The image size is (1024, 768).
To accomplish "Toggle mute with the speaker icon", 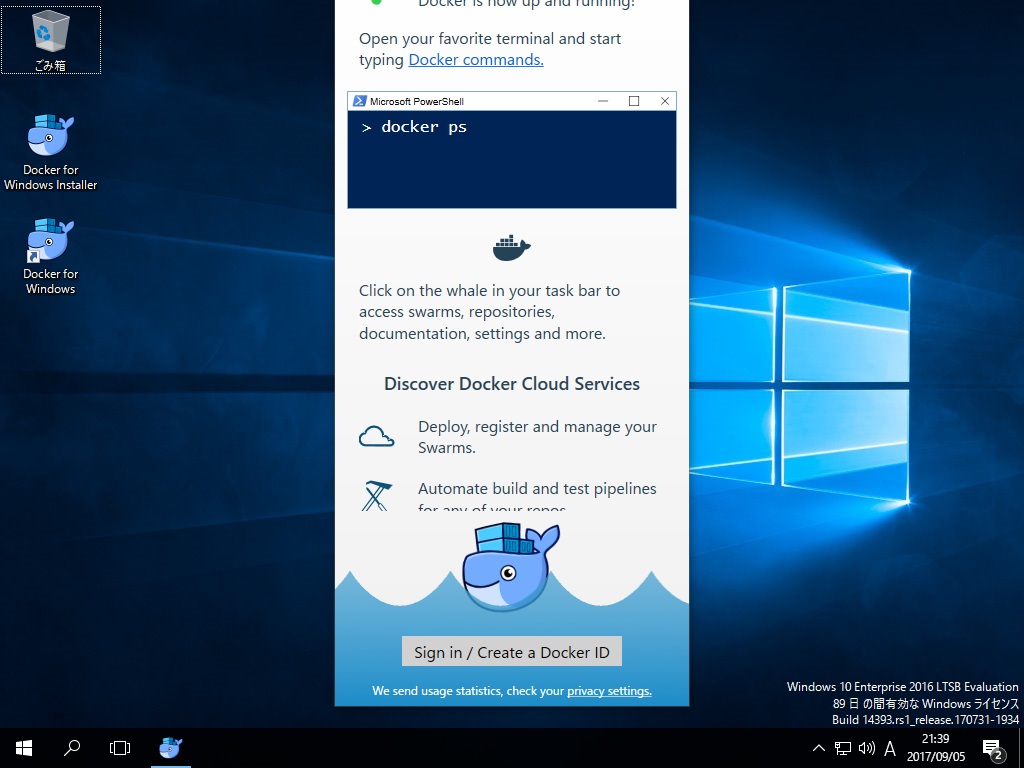I will 865,748.
